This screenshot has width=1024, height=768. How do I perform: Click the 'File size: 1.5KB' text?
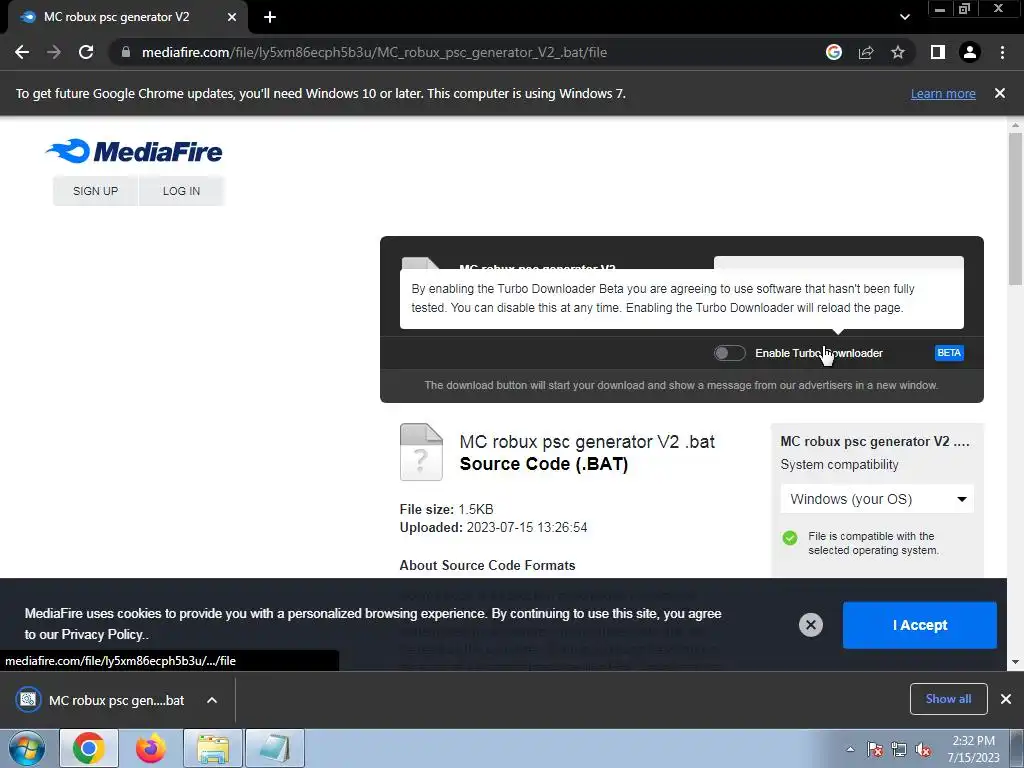[x=447, y=509]
